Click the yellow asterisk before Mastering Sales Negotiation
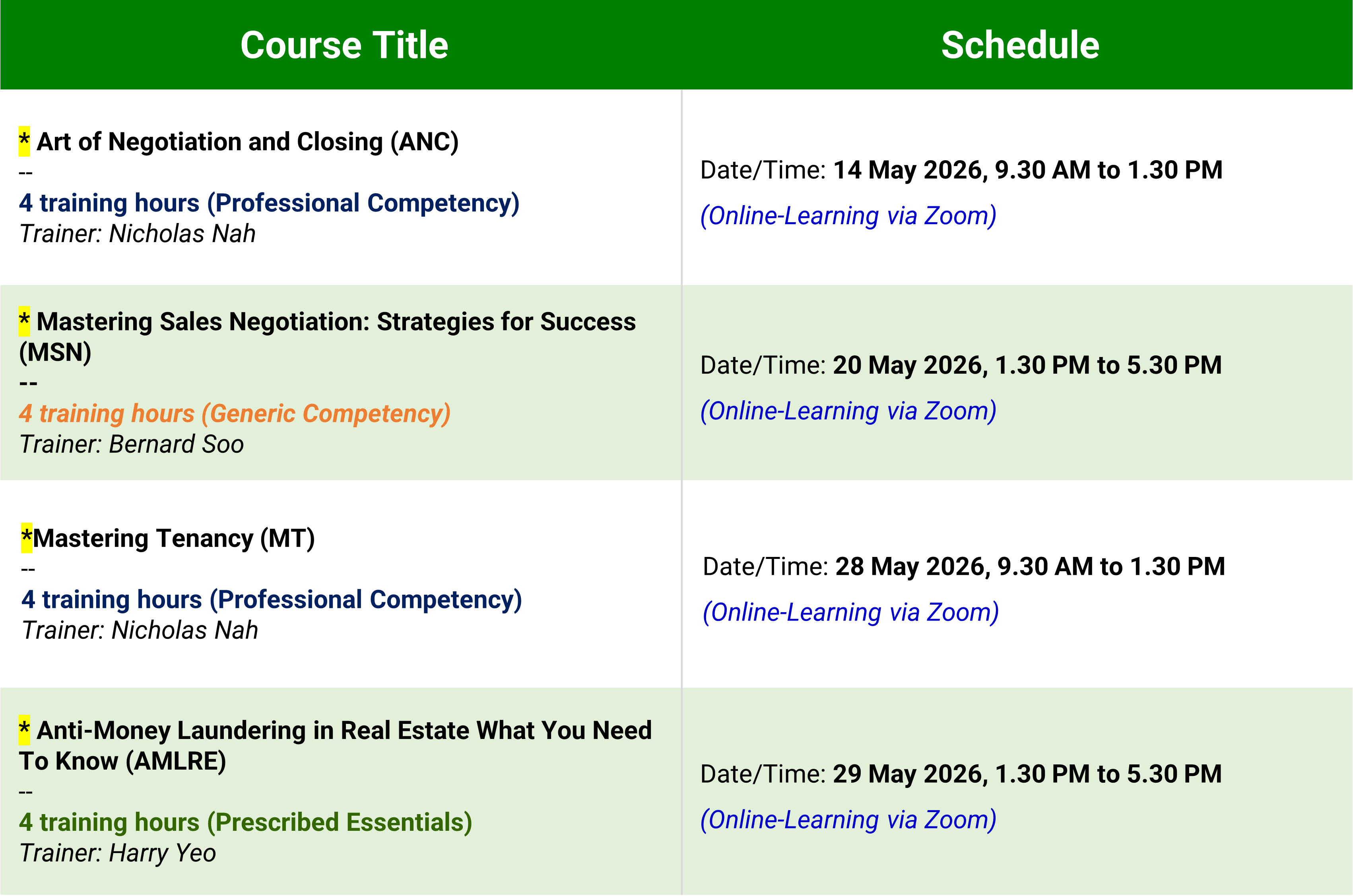This screenshot has height=896, width=1353. 24,321
